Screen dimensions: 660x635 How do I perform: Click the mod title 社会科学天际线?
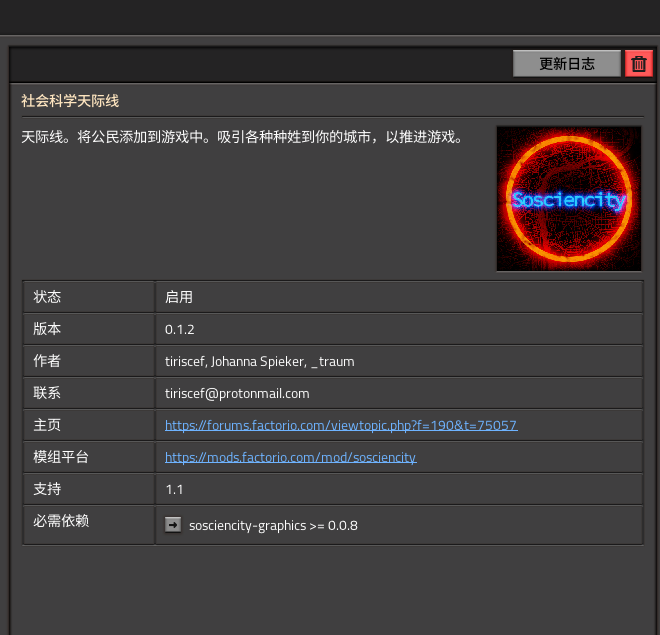tap(71, 101)
